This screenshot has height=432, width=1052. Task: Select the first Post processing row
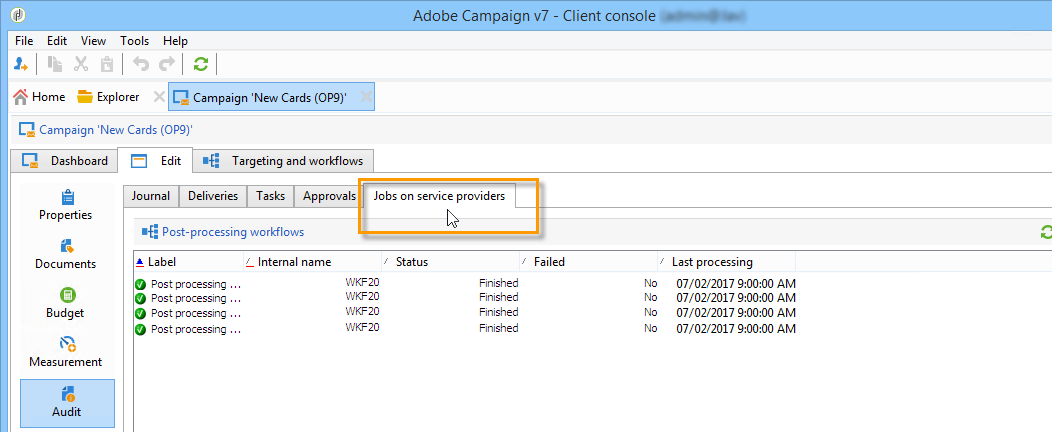pyautogui.click(x=465, y=284)
